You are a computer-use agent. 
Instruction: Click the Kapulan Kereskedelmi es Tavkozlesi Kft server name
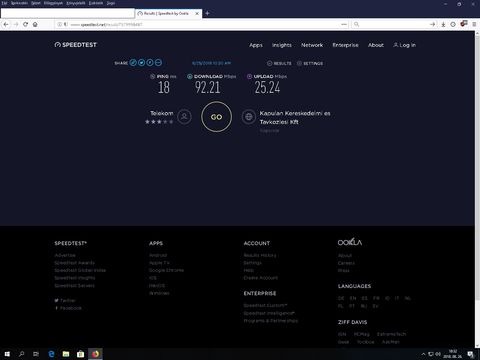[x=295, y=118]
